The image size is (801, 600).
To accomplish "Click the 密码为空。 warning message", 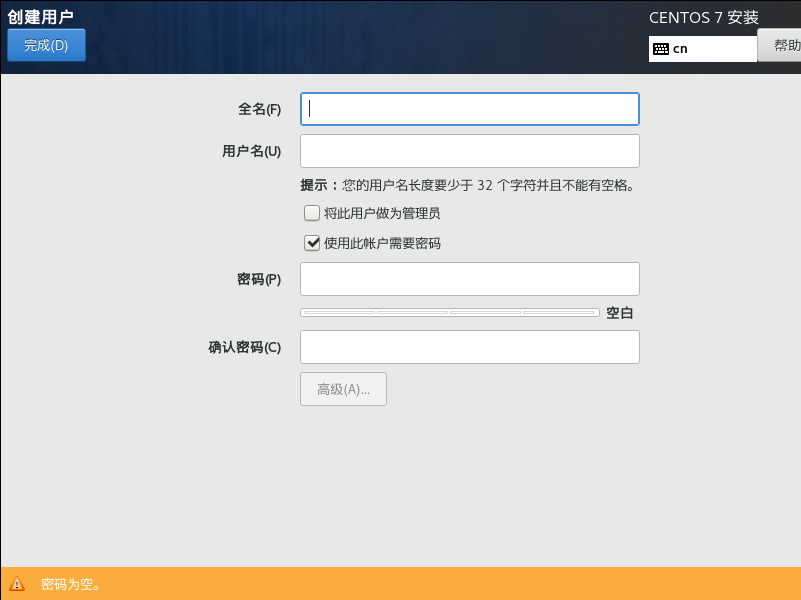I will 70,584.
